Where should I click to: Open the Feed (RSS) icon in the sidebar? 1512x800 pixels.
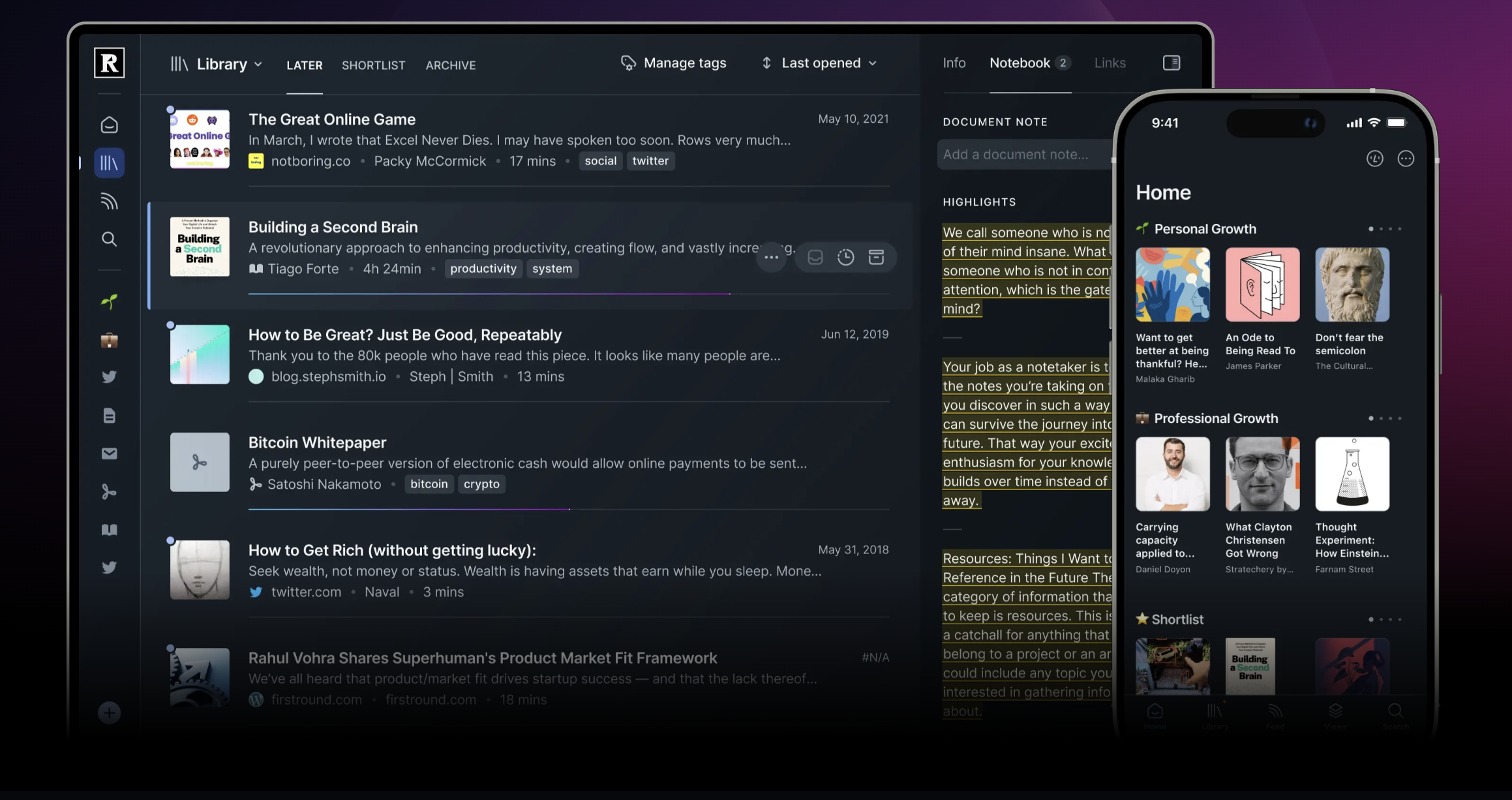[x=109, y=201]
